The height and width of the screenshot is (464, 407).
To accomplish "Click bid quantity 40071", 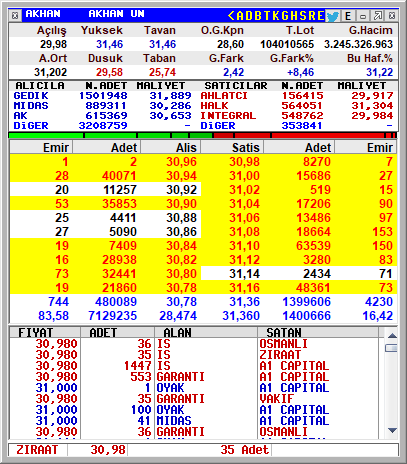I will [x=119, y=176].
